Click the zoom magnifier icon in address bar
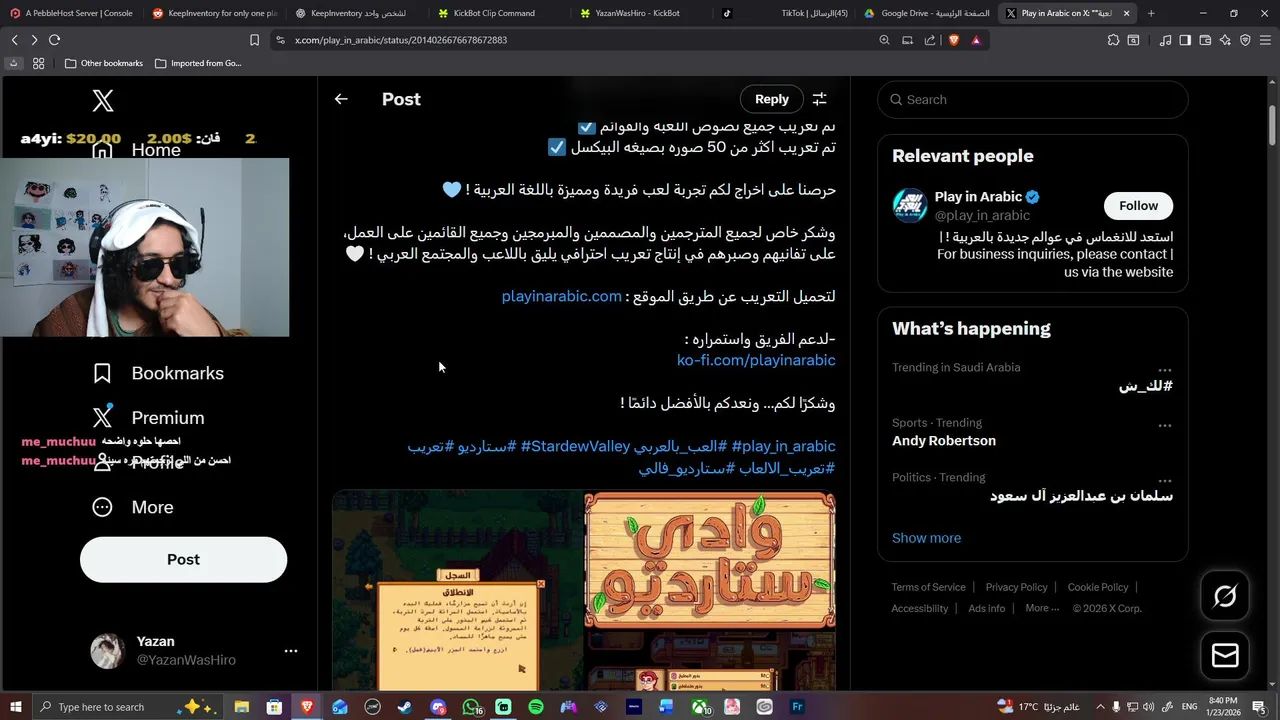1280x720 pixels. click(884, 40)
